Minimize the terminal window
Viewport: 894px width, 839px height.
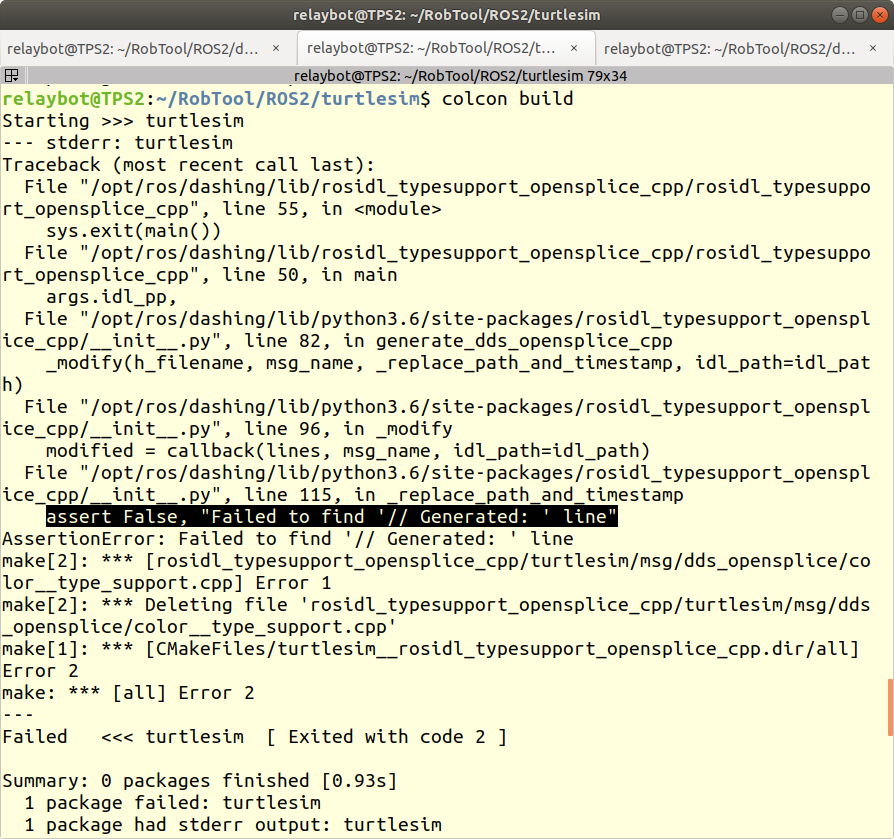840,15
